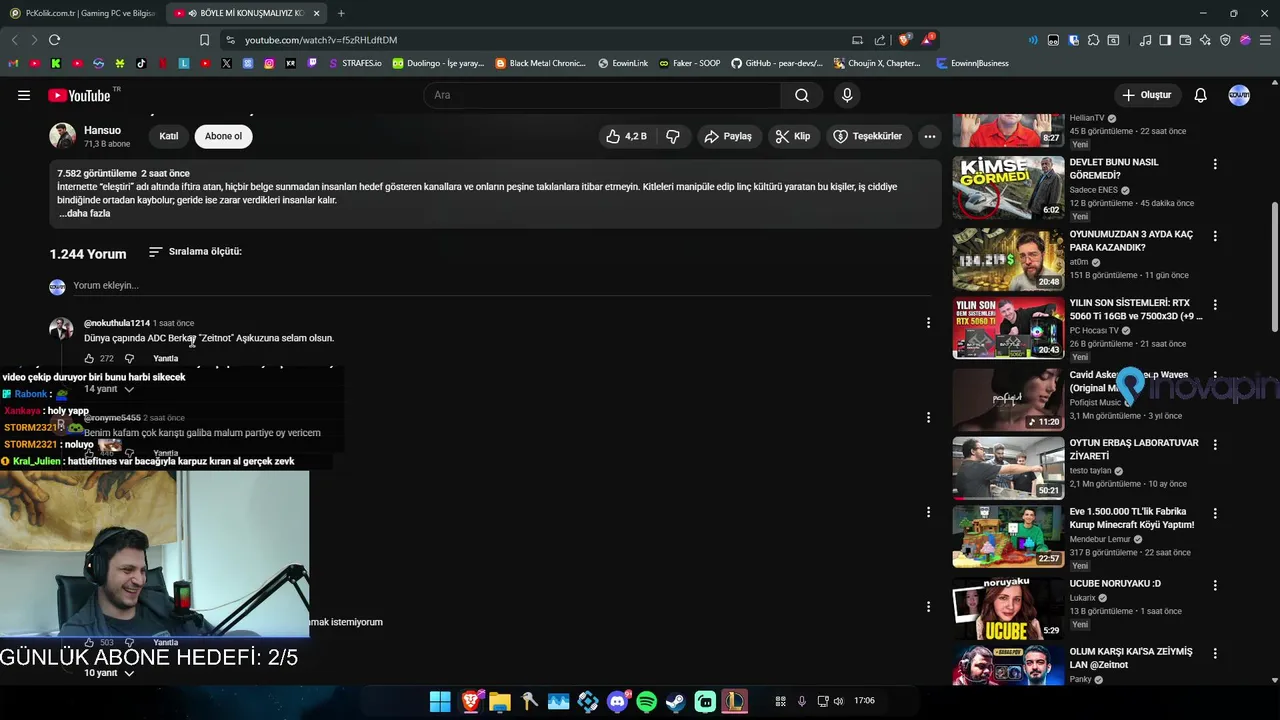This screenshot has height=720, width=1280.
Task: Bookmark this page in the address bar
Action: pyautogui.click(x=204, y=40)
